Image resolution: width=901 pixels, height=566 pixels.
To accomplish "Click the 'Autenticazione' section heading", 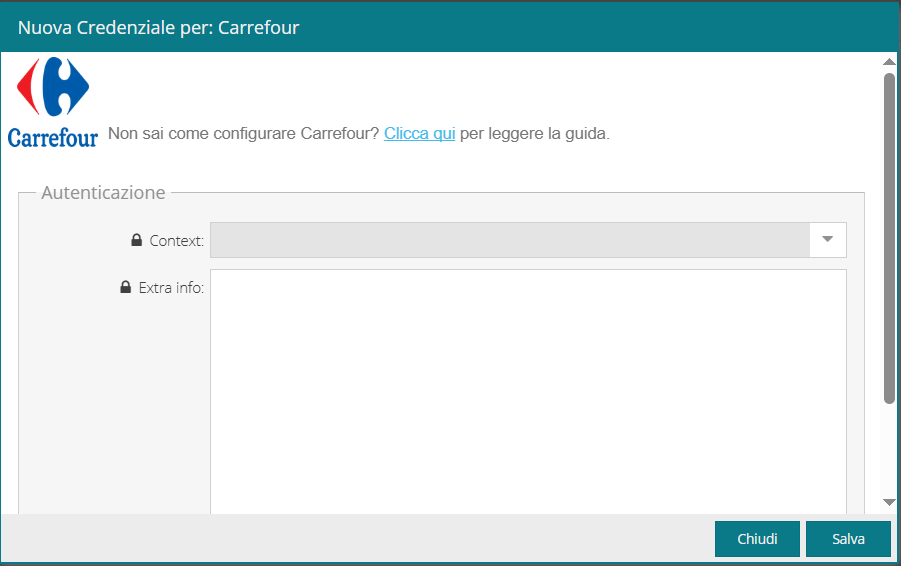I will tap(103, 192).
